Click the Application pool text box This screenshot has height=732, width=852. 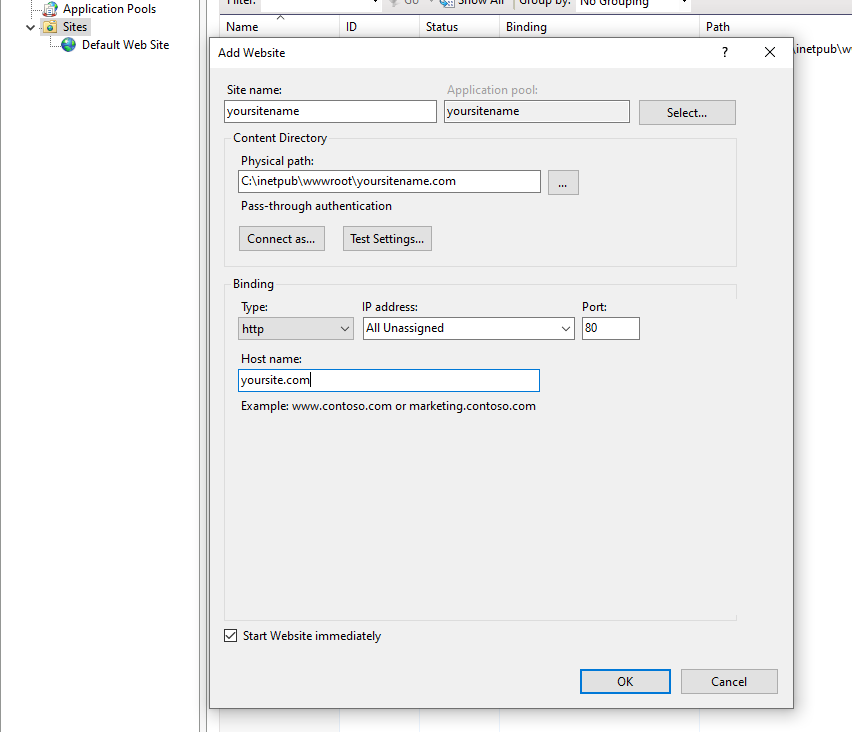[x=537, y=111]
